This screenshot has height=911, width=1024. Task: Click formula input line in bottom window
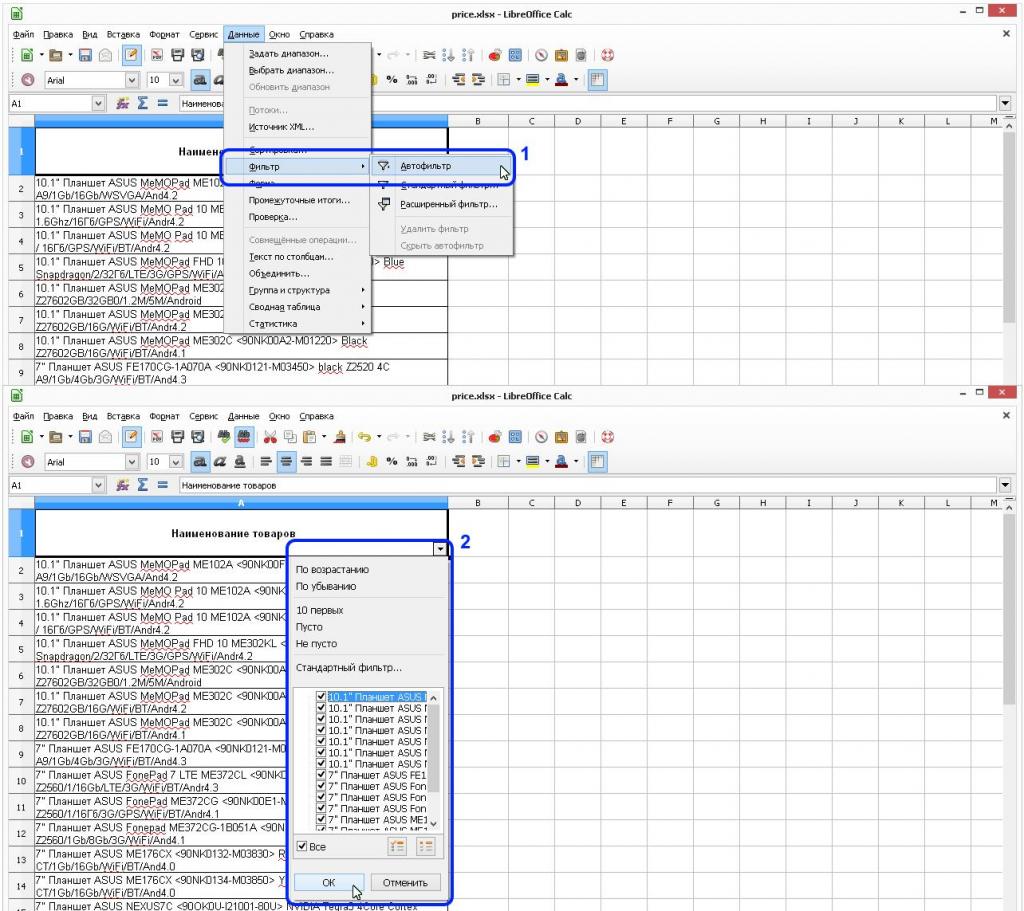pyautogui.click(x=586, y=485)
